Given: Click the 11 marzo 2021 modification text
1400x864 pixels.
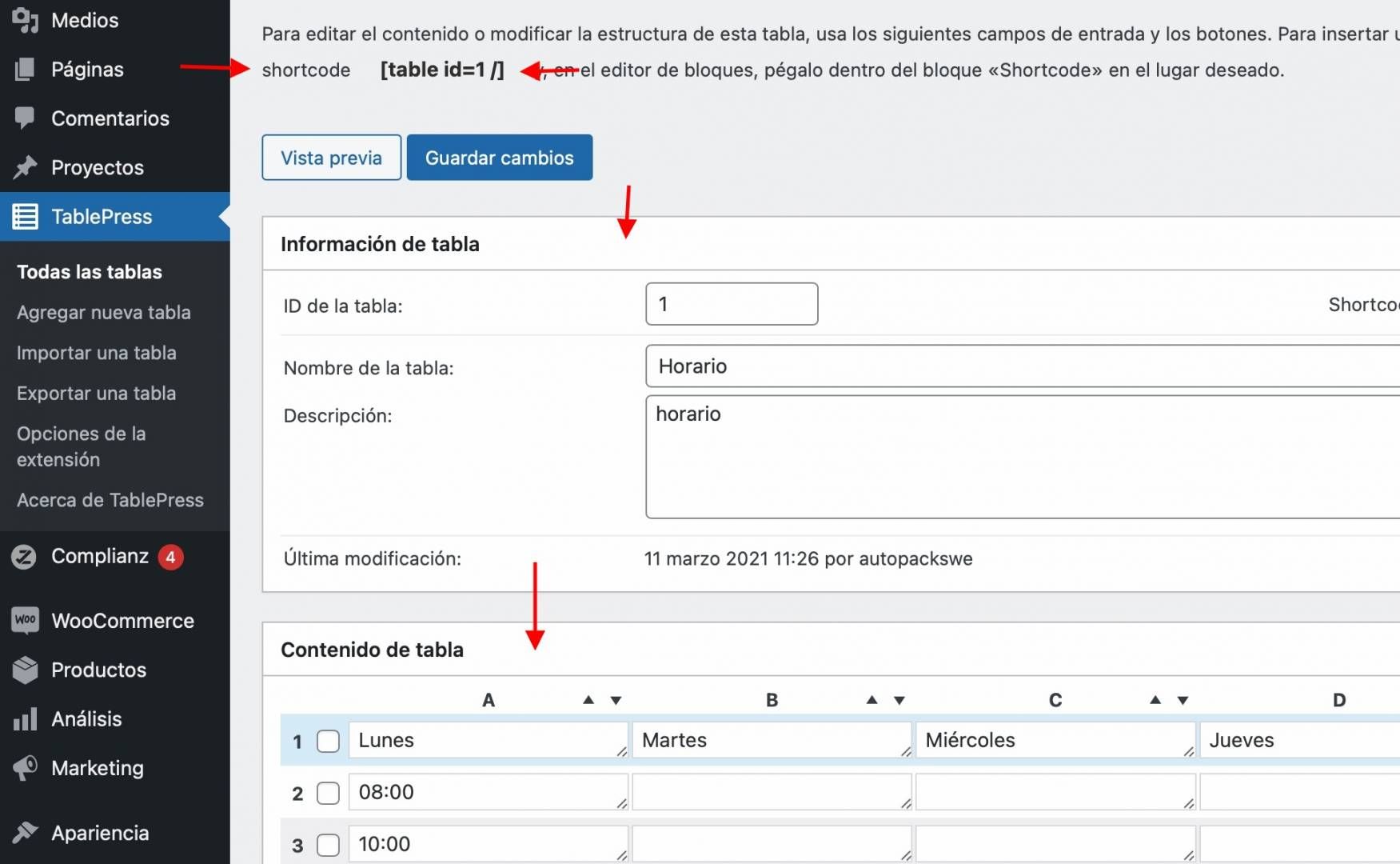Looking at the screenshot, I should pos(808,558).
